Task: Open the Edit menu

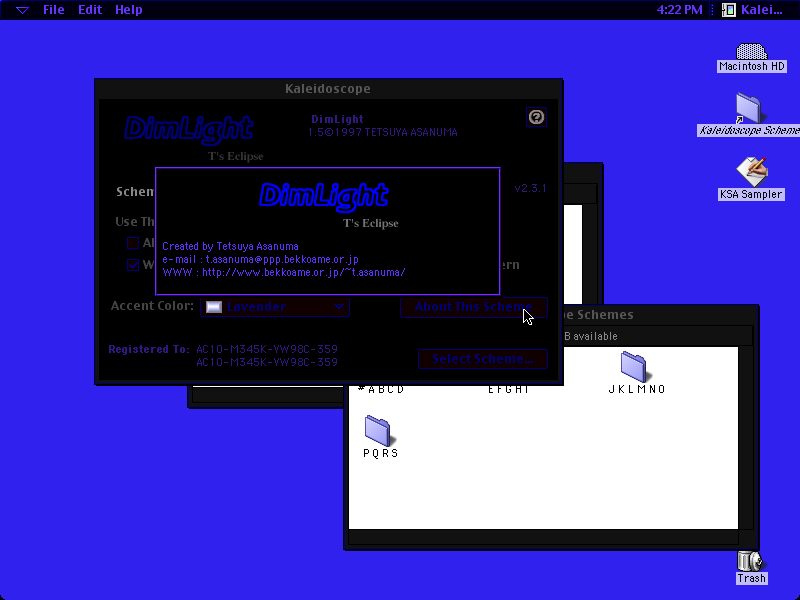Action: 90,10
